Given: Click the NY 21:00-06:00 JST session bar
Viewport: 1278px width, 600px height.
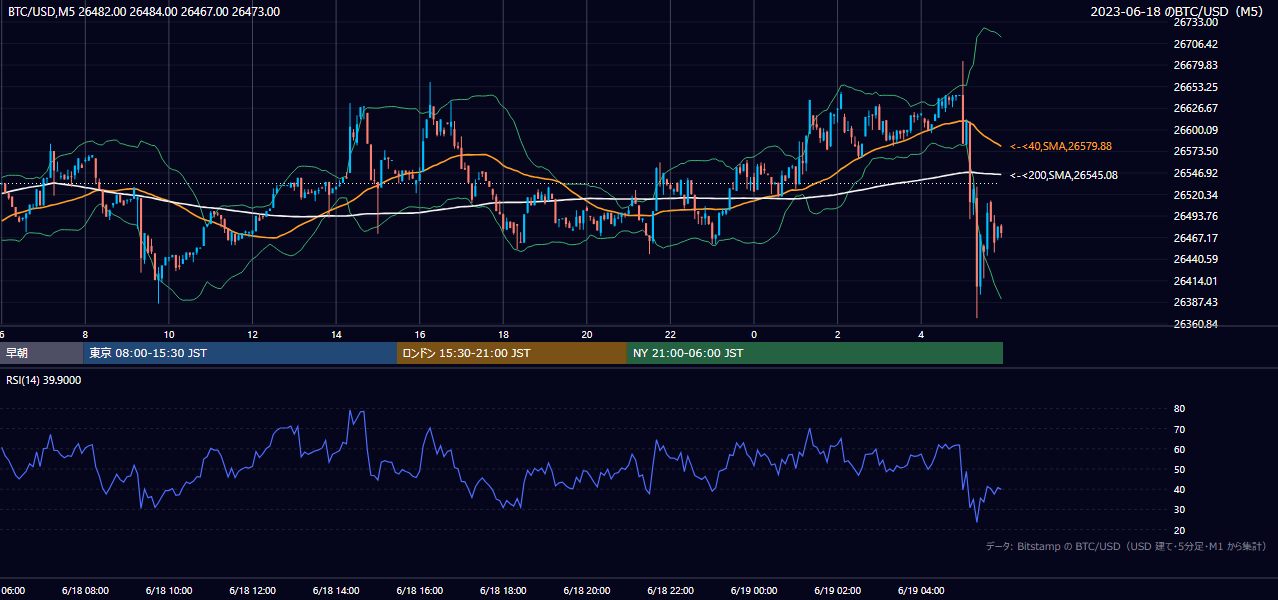Looking at the screenshot, I should [x=815, y=353].
